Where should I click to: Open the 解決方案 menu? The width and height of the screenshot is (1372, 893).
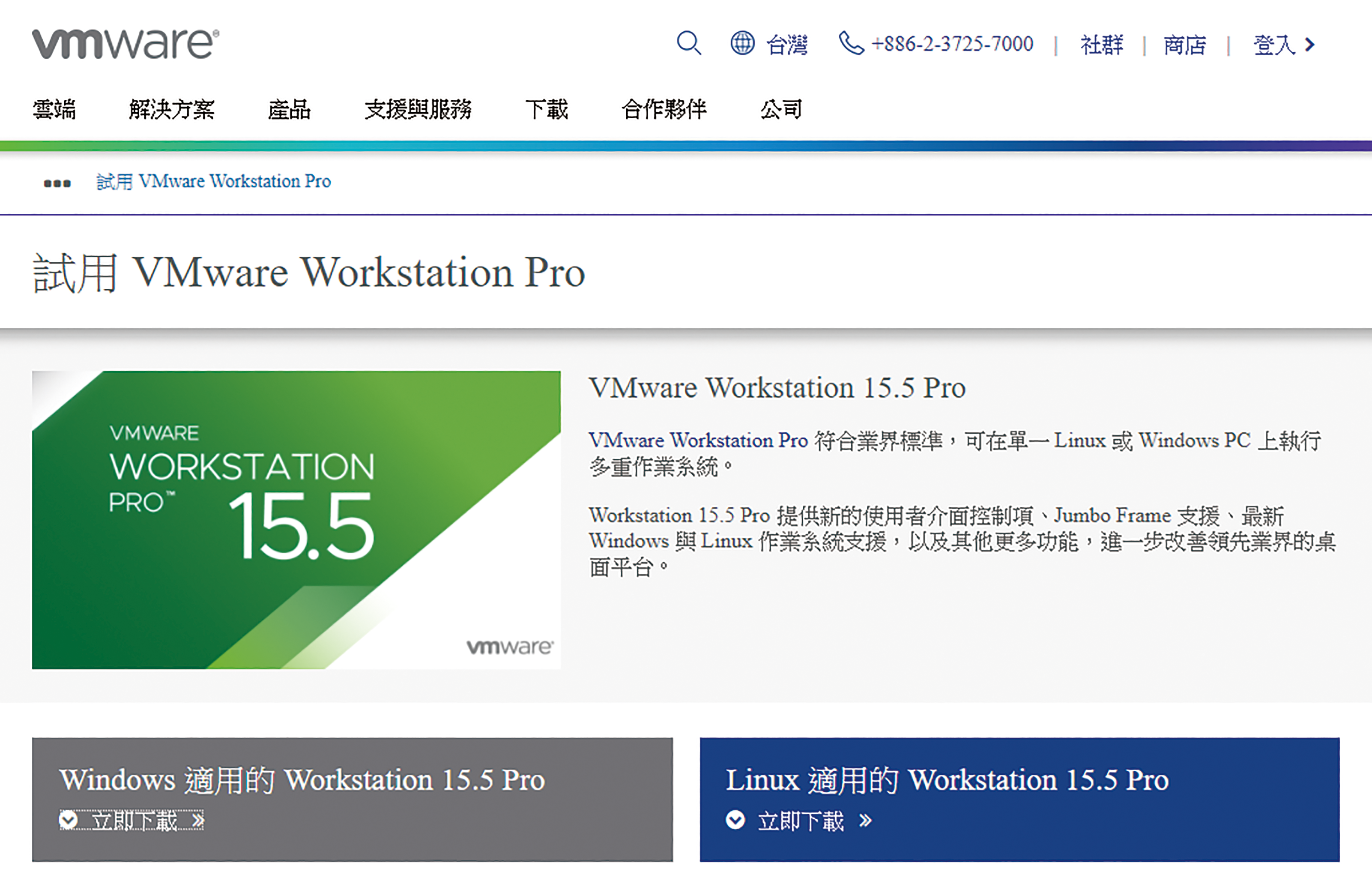click(x=172, y=109)
